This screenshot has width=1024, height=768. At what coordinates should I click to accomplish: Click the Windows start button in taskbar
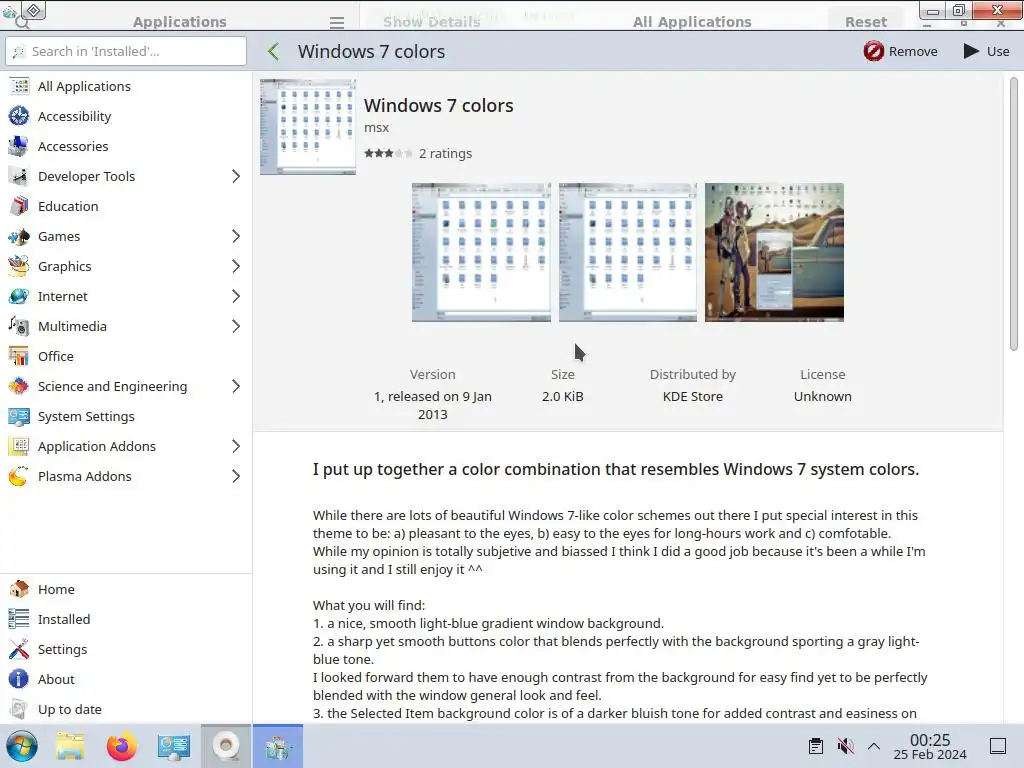(x=22, y=746)
